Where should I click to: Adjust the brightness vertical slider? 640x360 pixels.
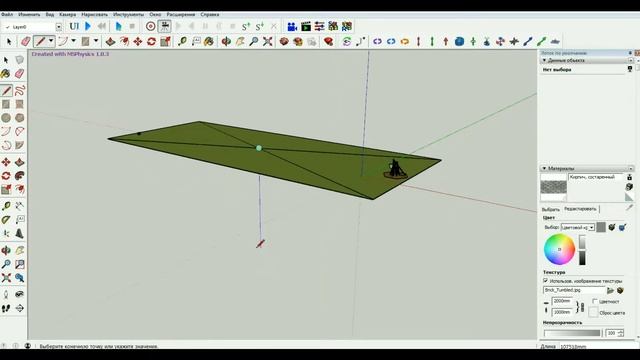click(x=582, y=250)
